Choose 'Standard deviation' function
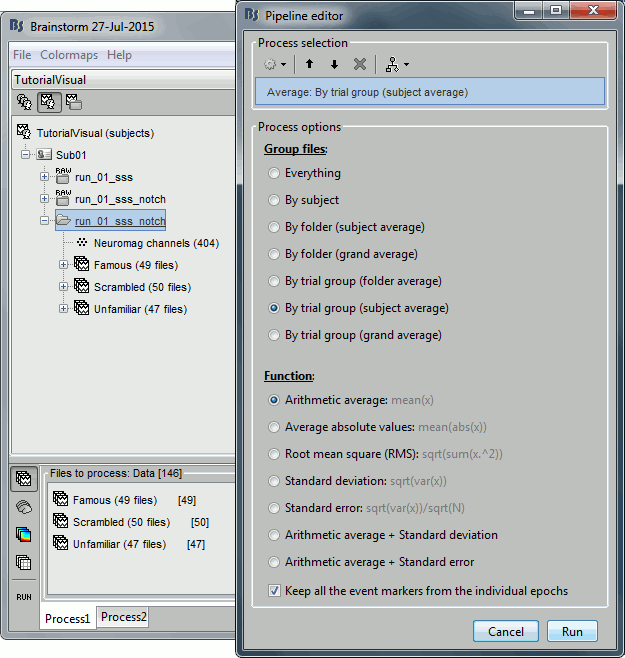625x658 pixels. click(274, 481)
